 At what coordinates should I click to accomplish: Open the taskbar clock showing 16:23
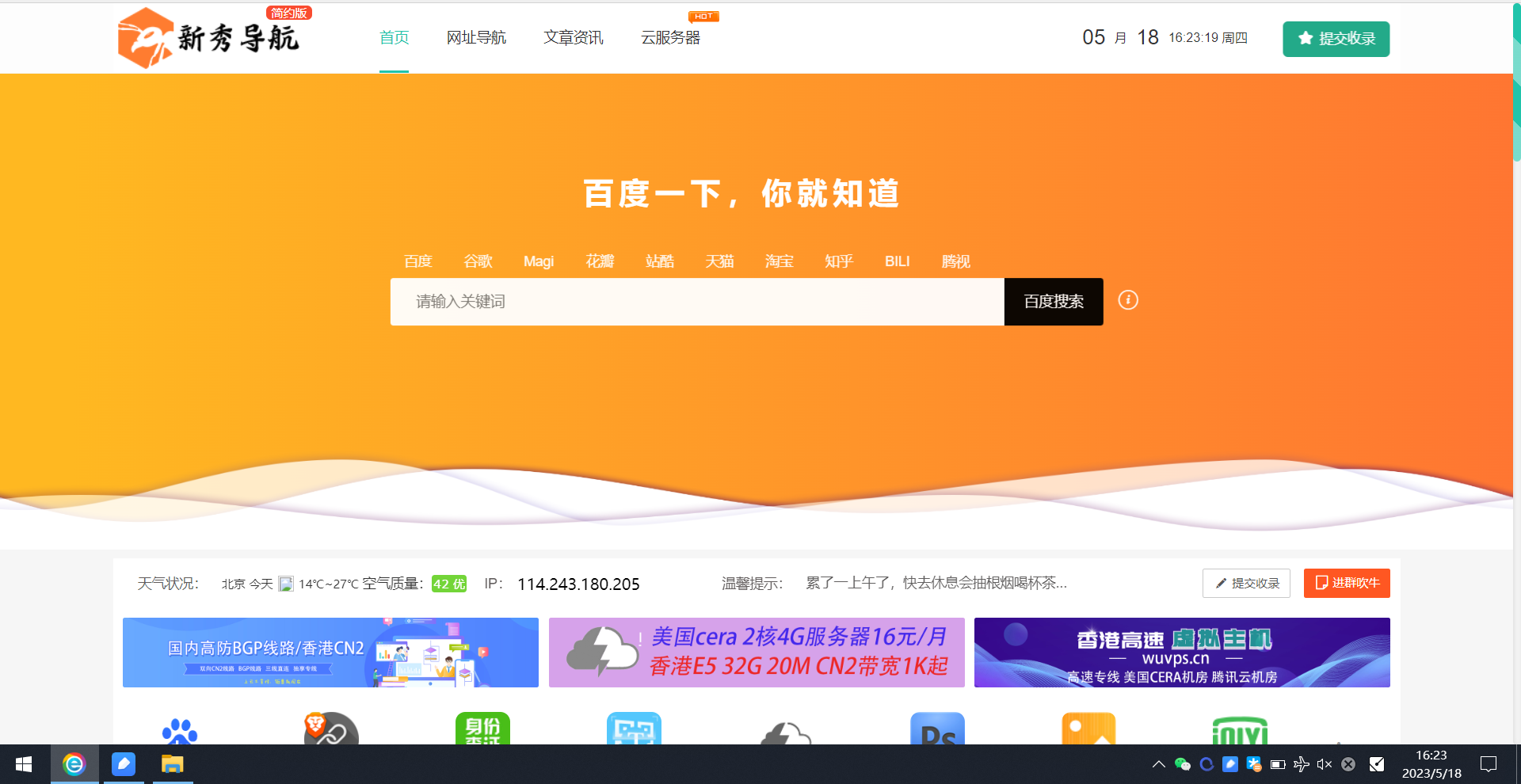click(x=1431, y=764)
